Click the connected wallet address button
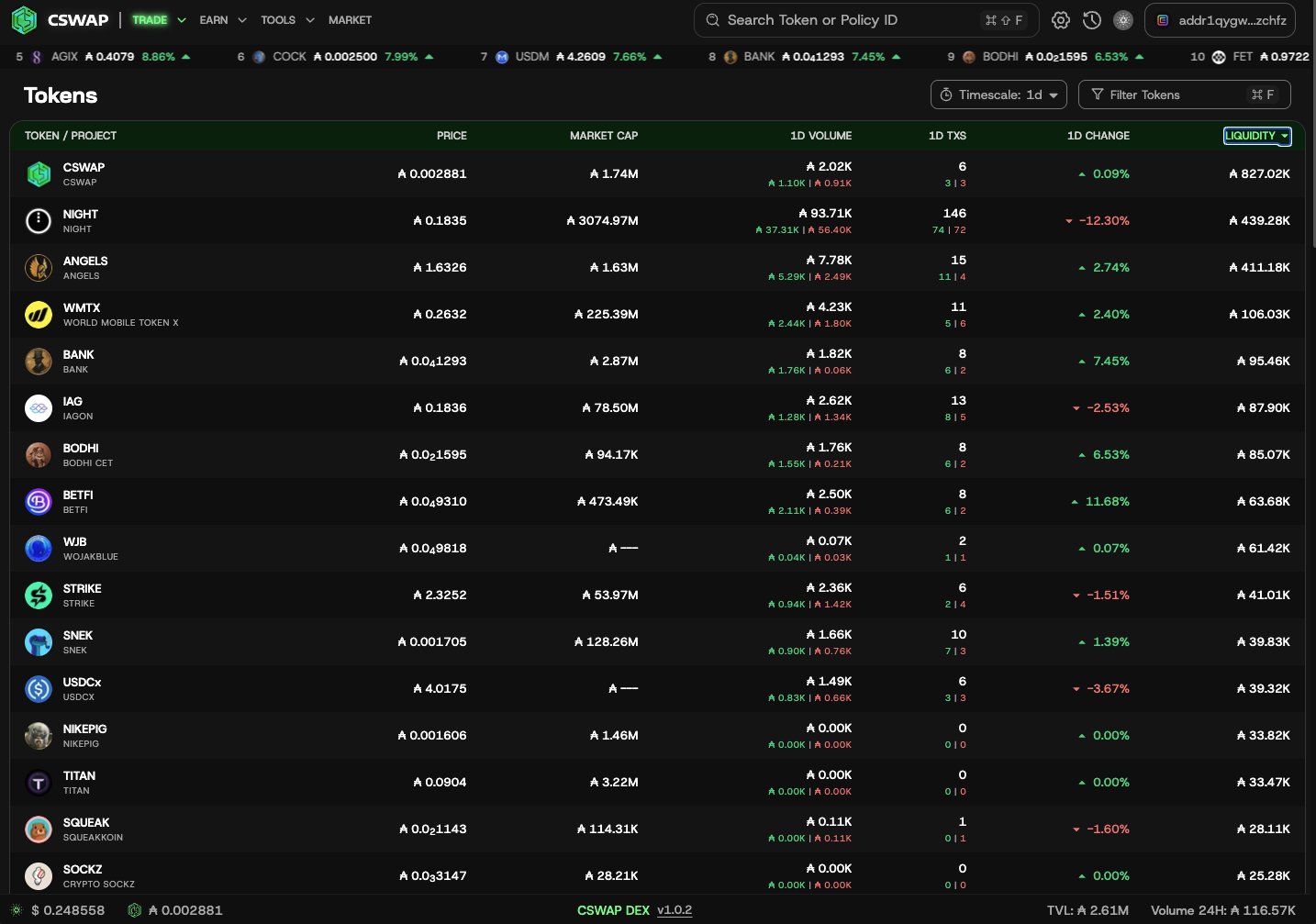This screenshot has width=1316, height=924. [1220, 20]
